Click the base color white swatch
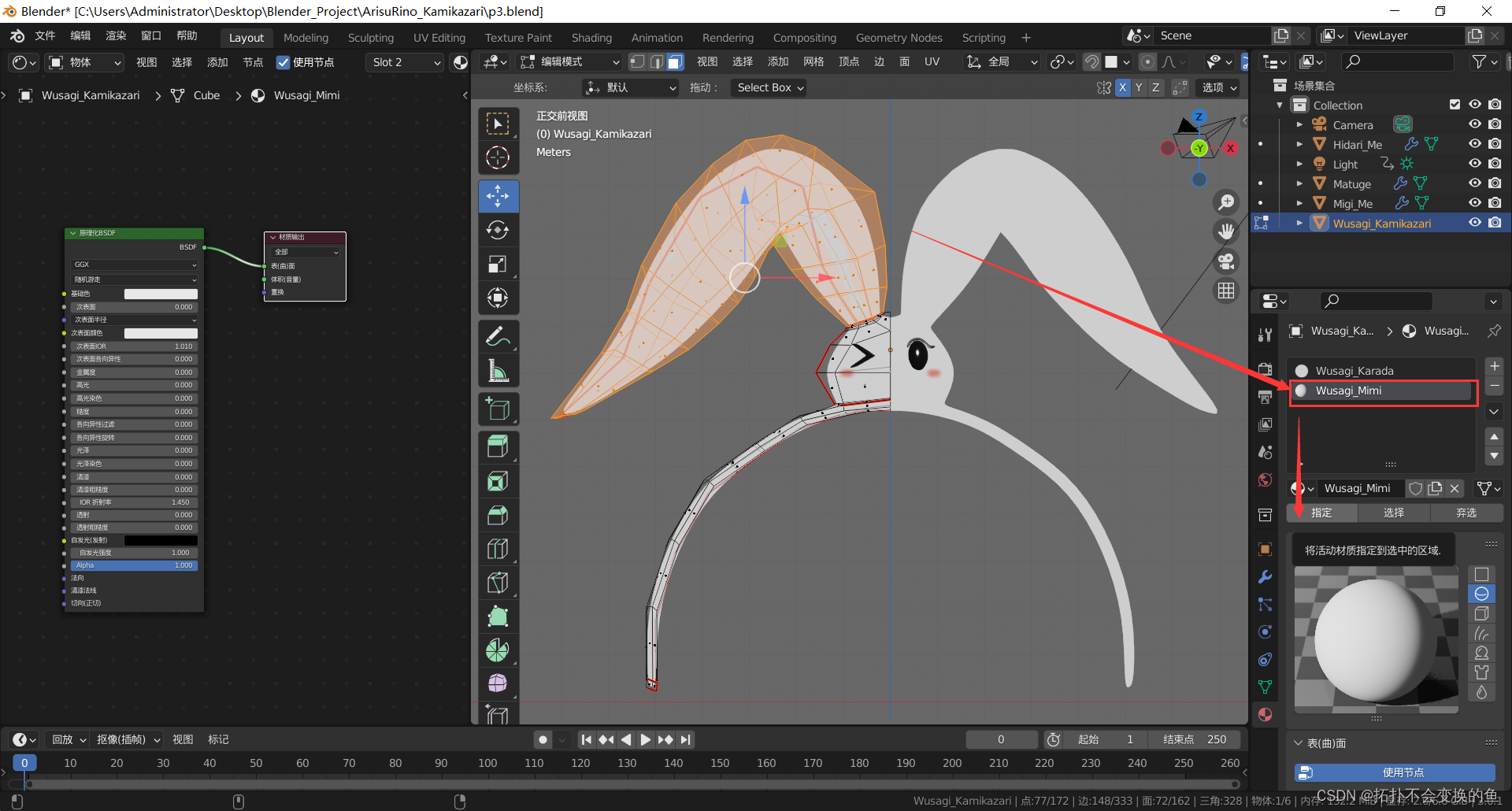The width and height of the screenshot is (1512, 811). click(161, 294)
